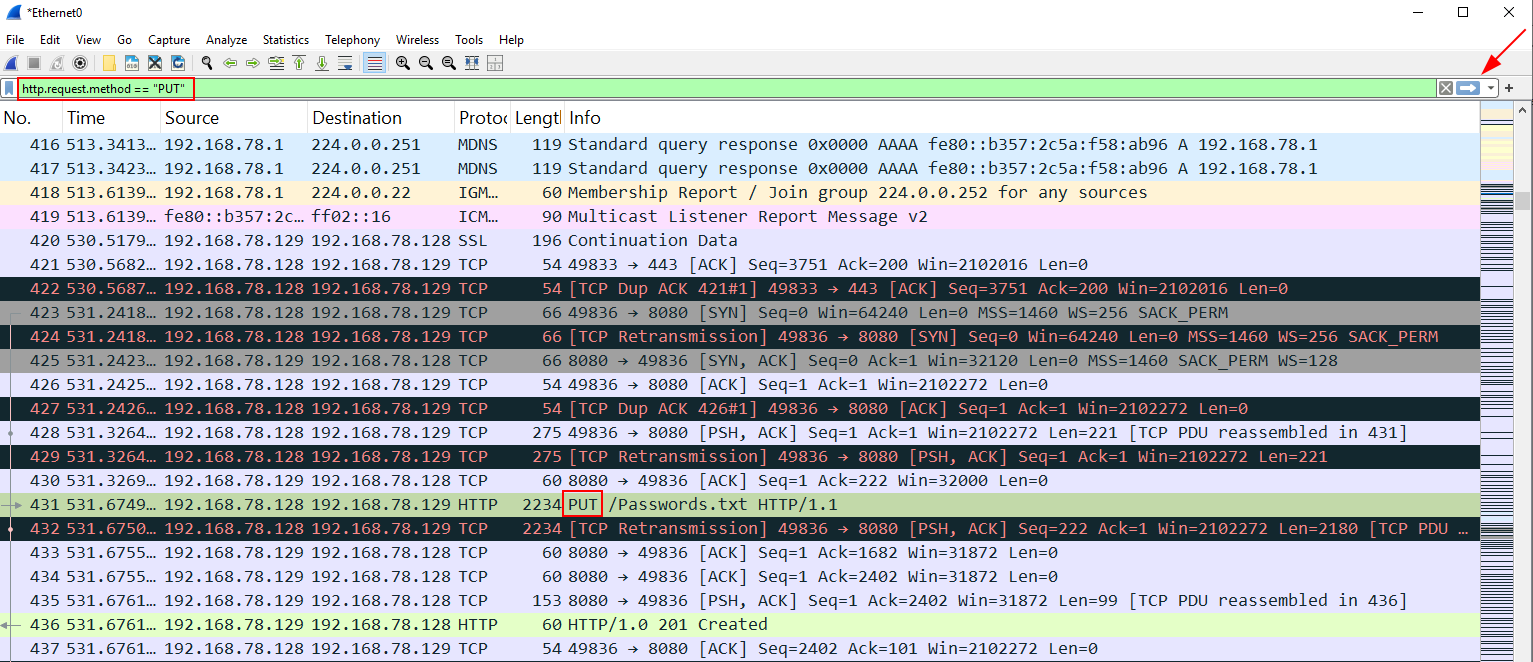This screenshot has height=662, width=1533.
Task: Stop the running capture
Action: tap(34, 63)
